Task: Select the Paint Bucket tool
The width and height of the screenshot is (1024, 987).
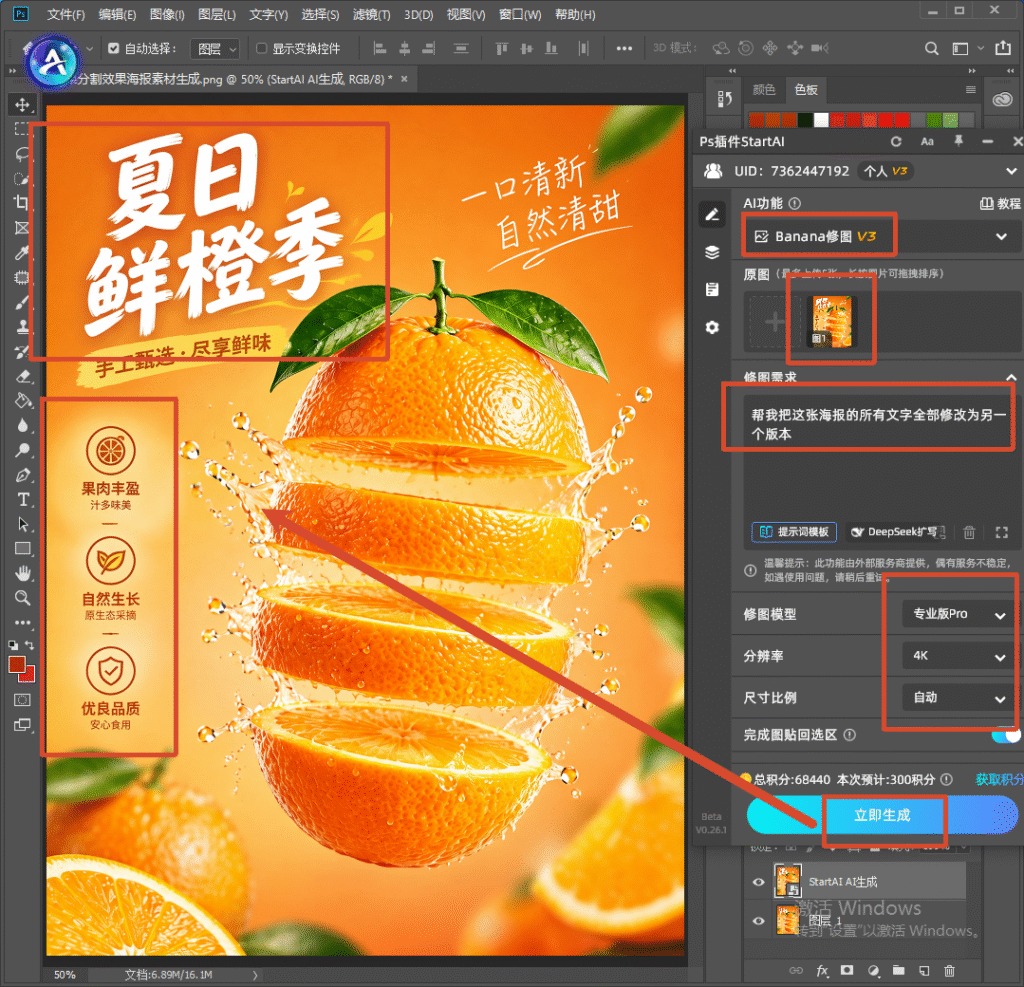Action: 22,400
